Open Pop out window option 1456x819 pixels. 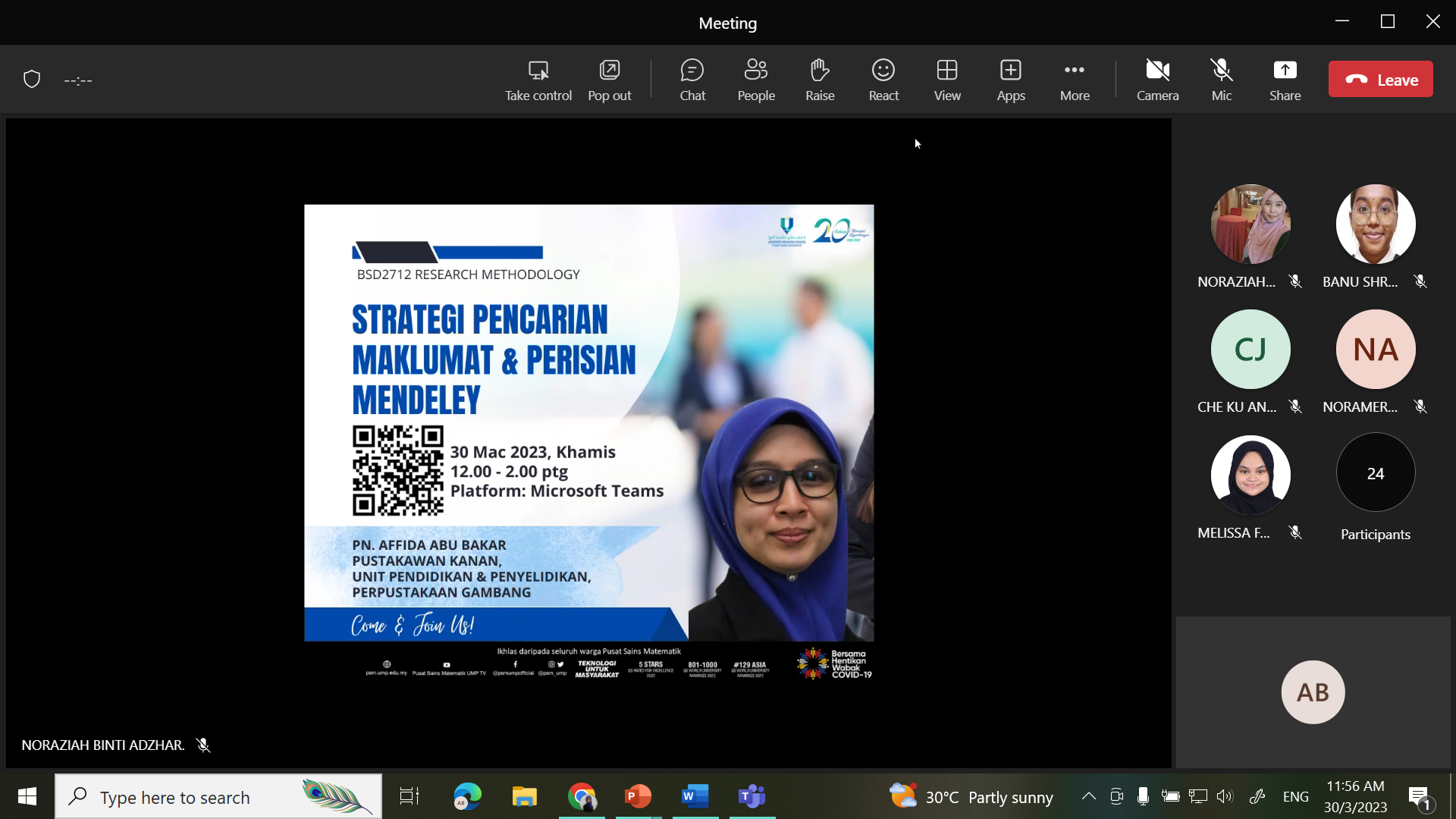[x=610, y=80]
